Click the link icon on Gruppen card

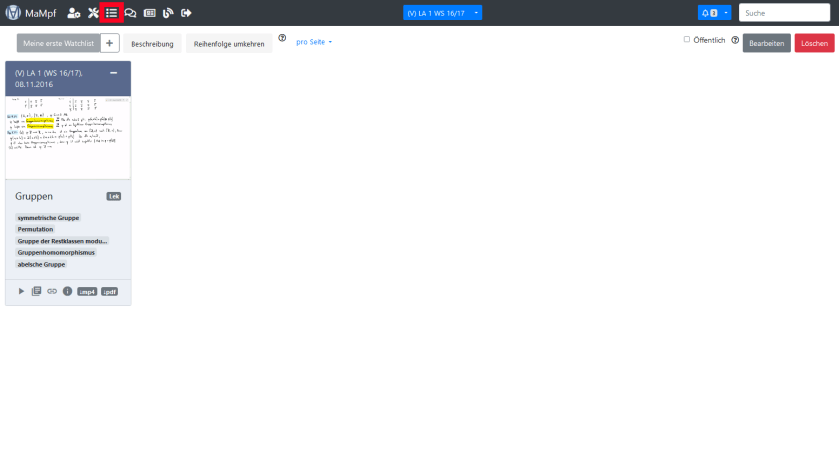(x=52, y=291)
